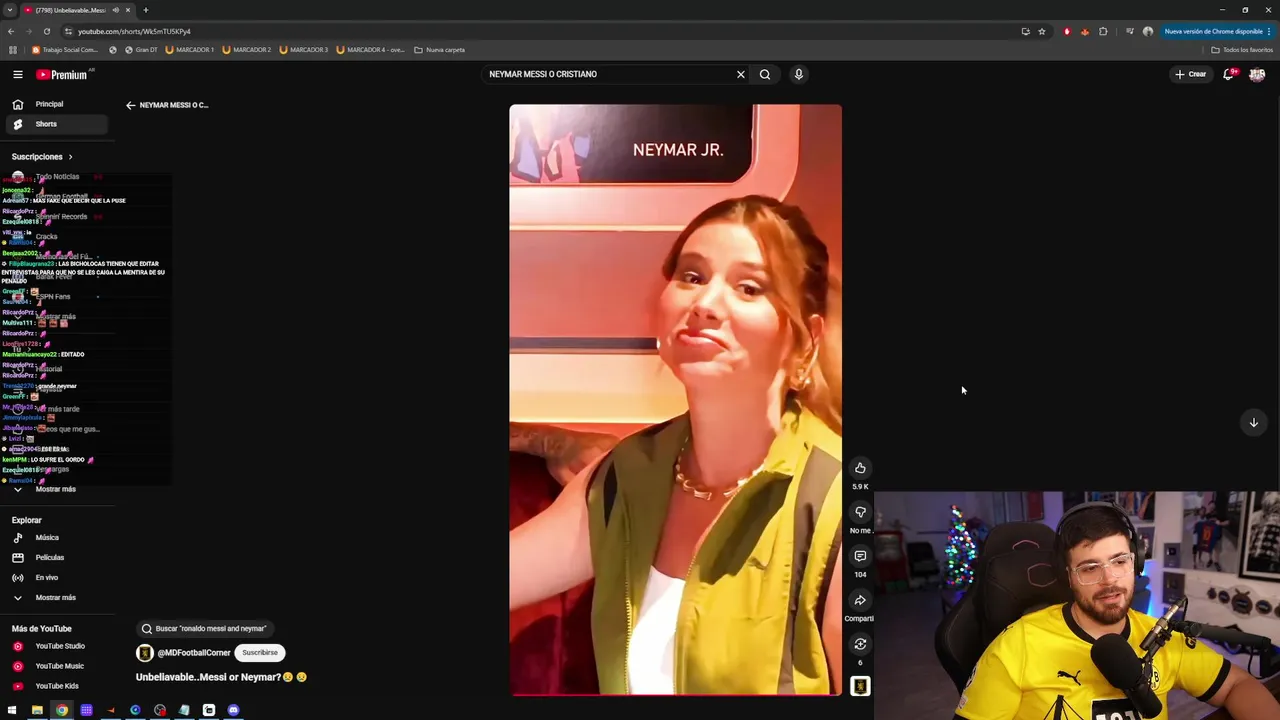Mute the tab via speaker icon
Viewport: 1280px width, 720px height.
click(x=116, y=10)
